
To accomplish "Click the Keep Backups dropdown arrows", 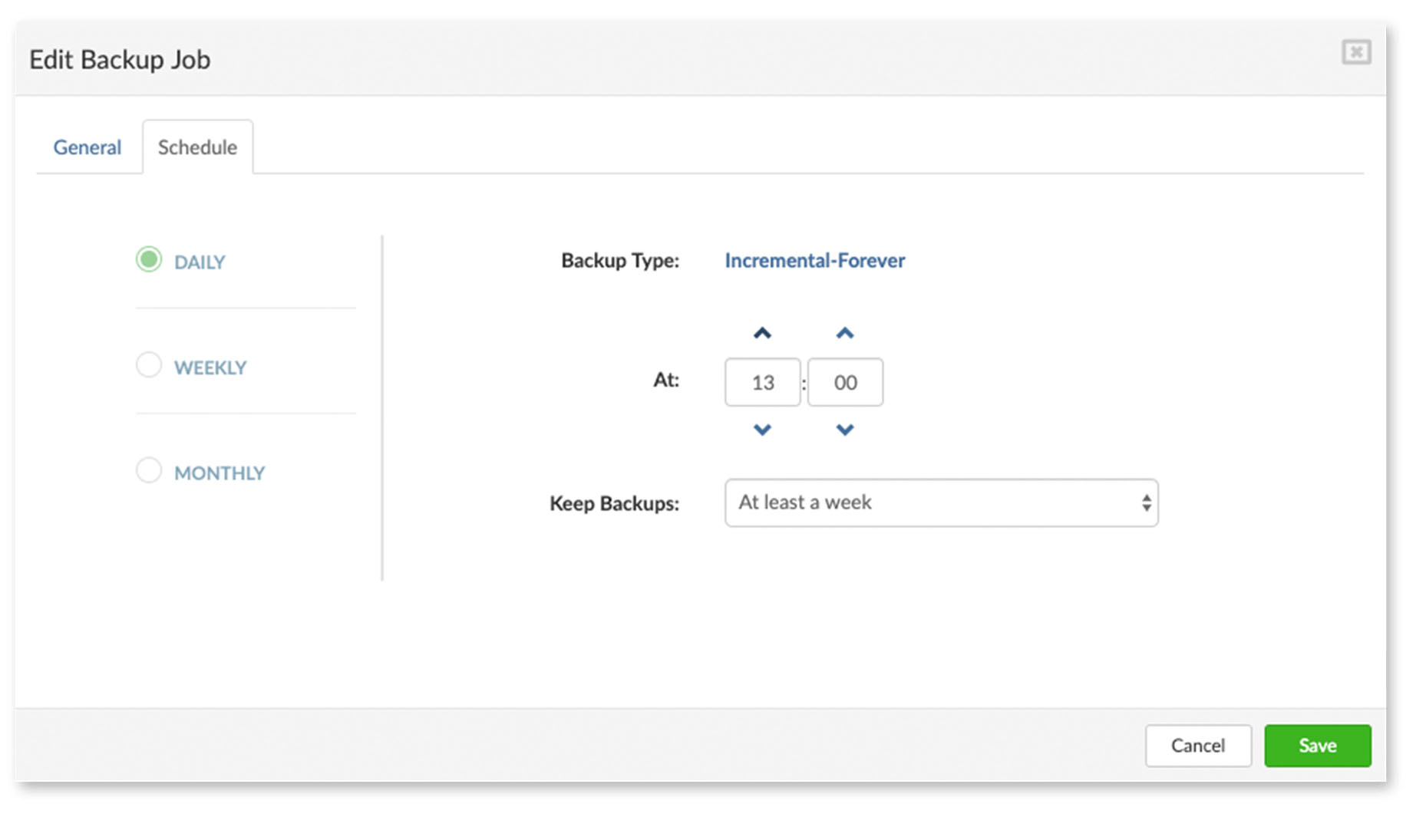I will point(1146,503).
